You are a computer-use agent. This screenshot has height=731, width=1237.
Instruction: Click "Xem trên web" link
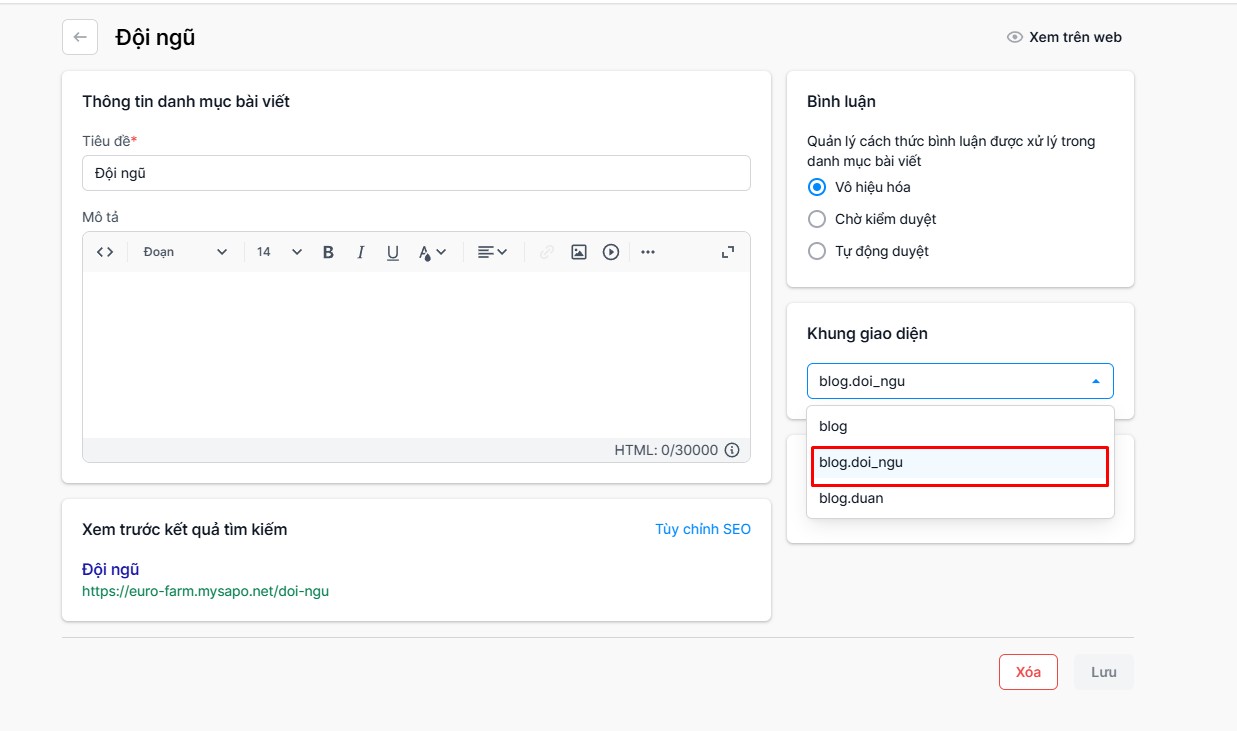pos(1064,37)
